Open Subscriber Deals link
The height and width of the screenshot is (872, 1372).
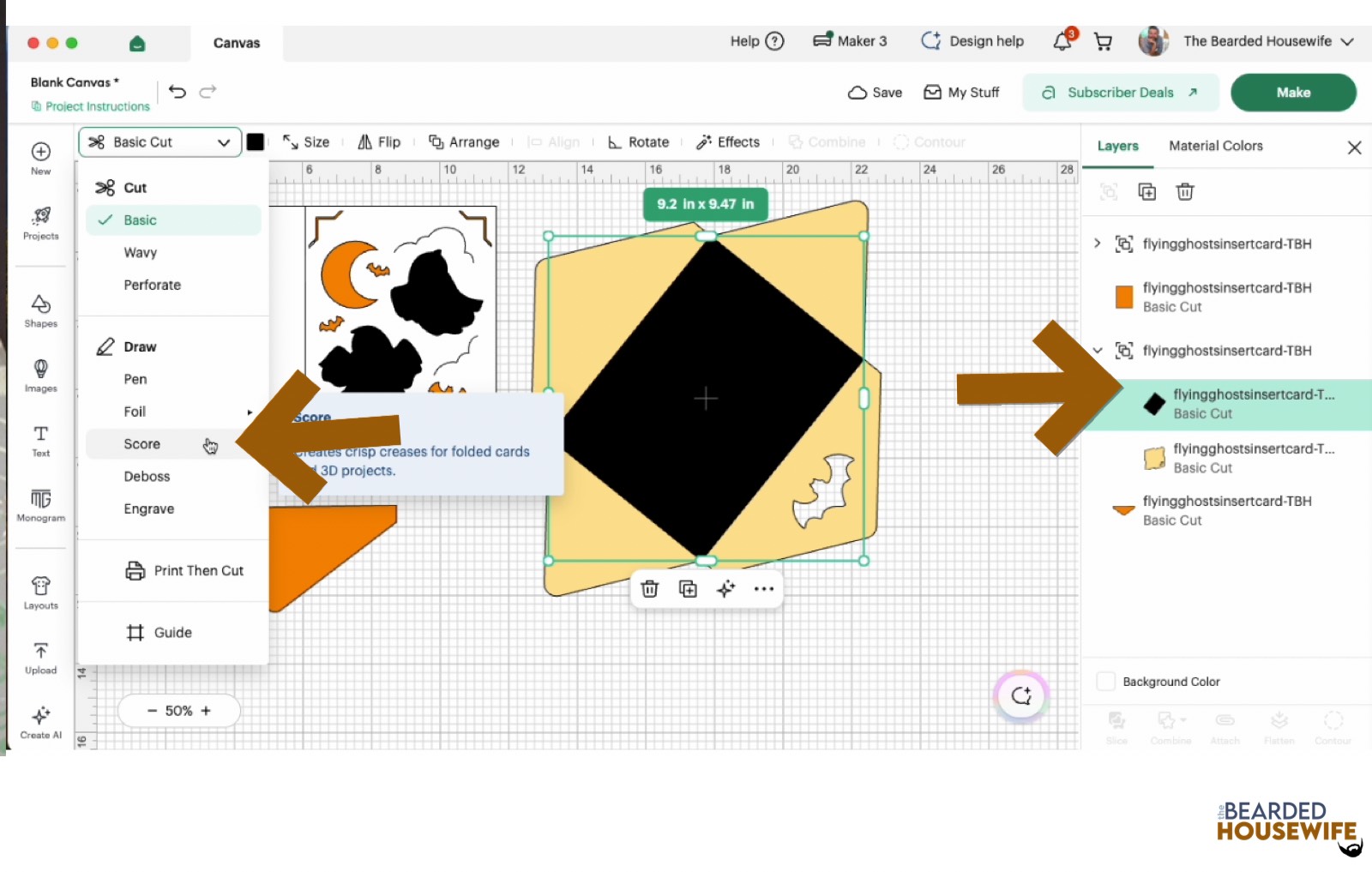pyautogui.click(x=1120, y=93)
